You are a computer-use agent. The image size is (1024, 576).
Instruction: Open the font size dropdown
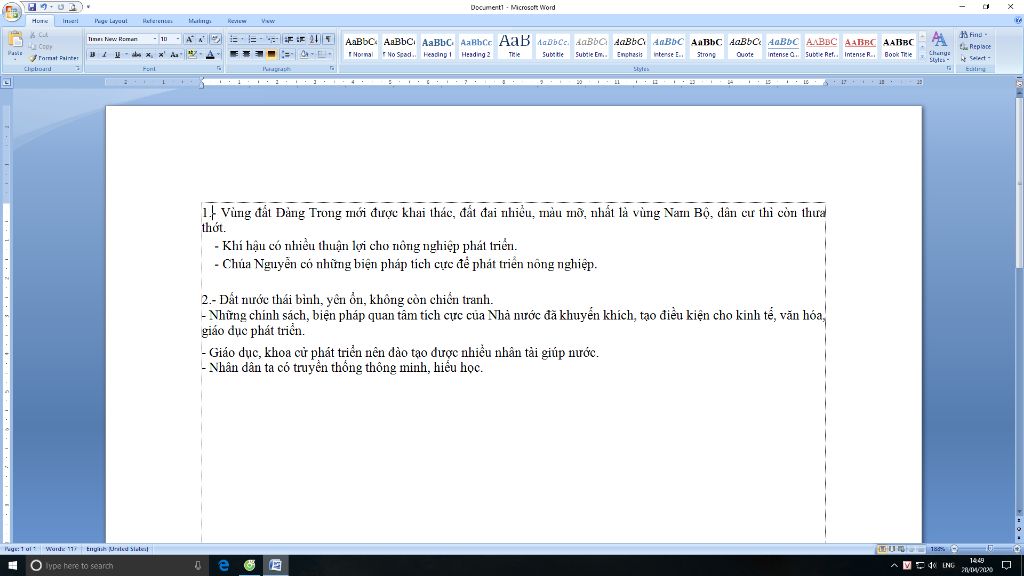178,39
